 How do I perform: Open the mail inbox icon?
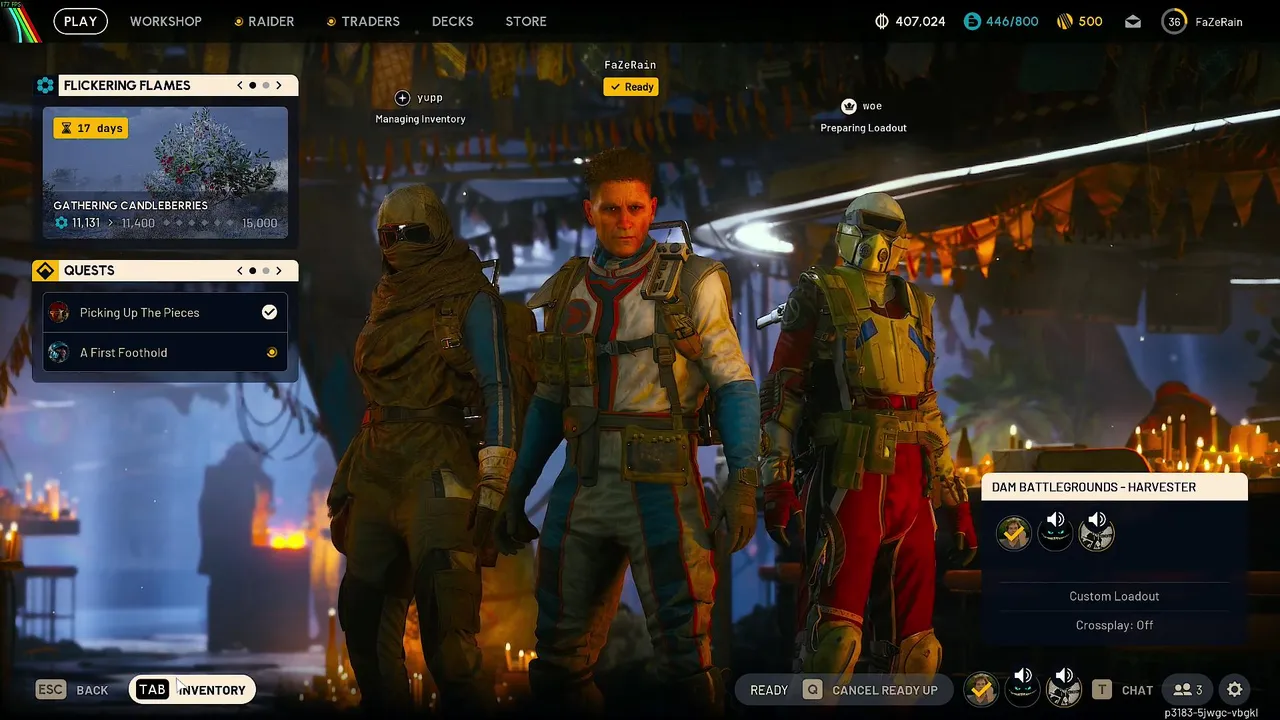1133,21
